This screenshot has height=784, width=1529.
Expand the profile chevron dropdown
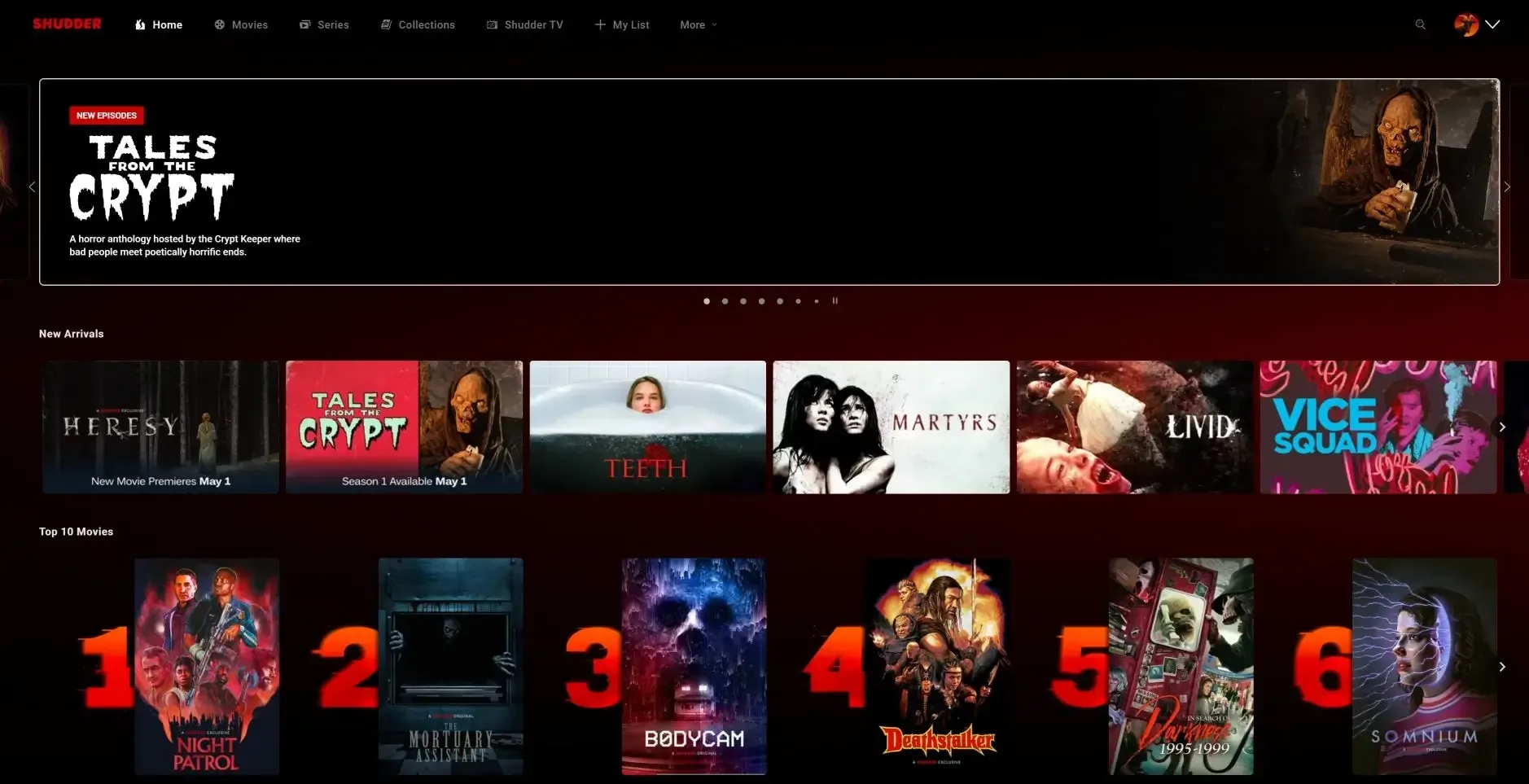point(1492,24)
